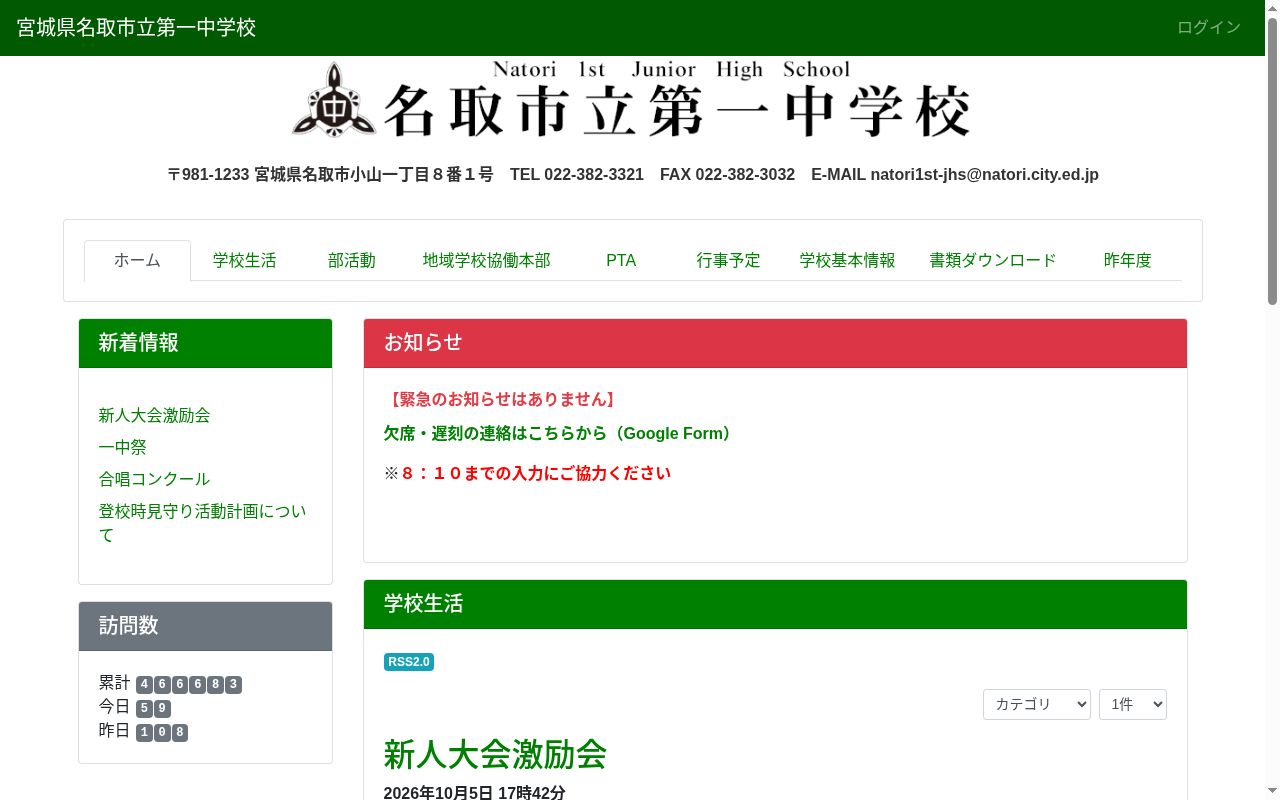Open the 書類ダウンロード tab
Image resolution: width=1280 pixels, height=800 pixels.
[x=993, y=260]
